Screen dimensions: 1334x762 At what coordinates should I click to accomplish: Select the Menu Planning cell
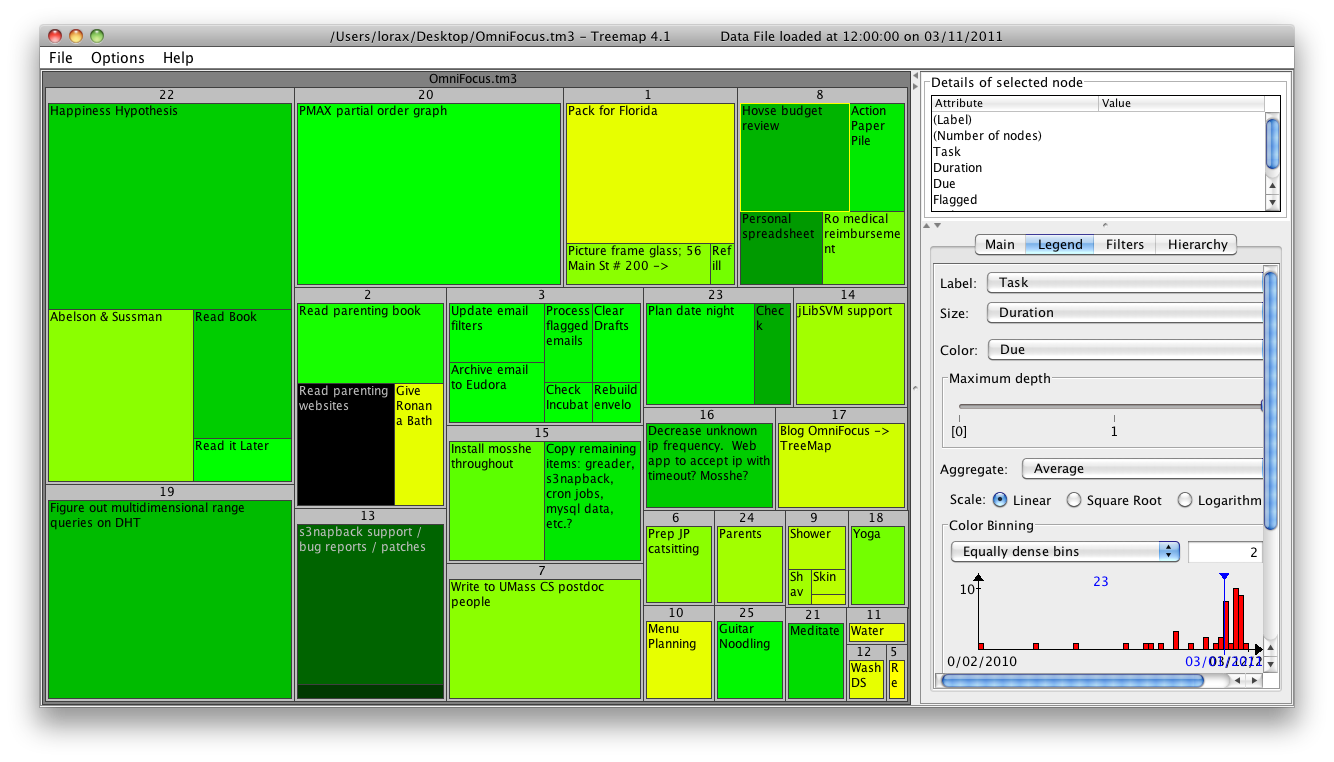679,660
